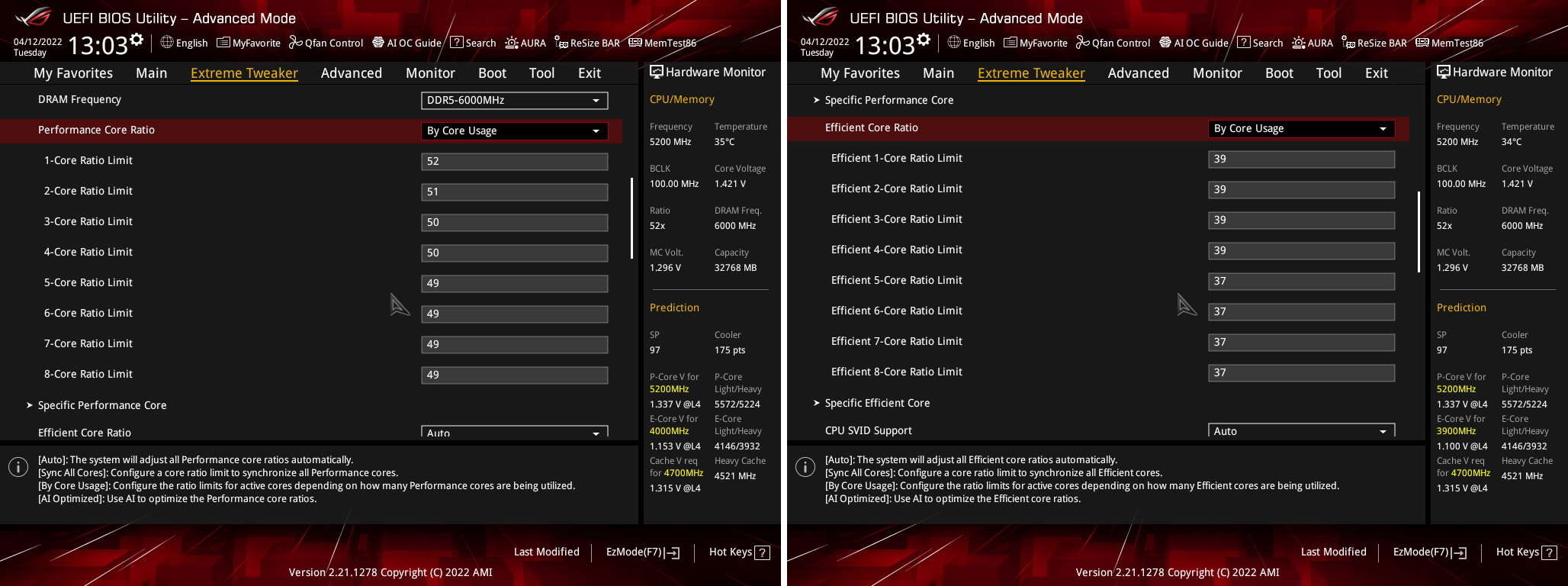Viewport: 1568px width, 586px height.
Task: Edit 5-Core Ratio Limit field
Action: pos(515,283)
